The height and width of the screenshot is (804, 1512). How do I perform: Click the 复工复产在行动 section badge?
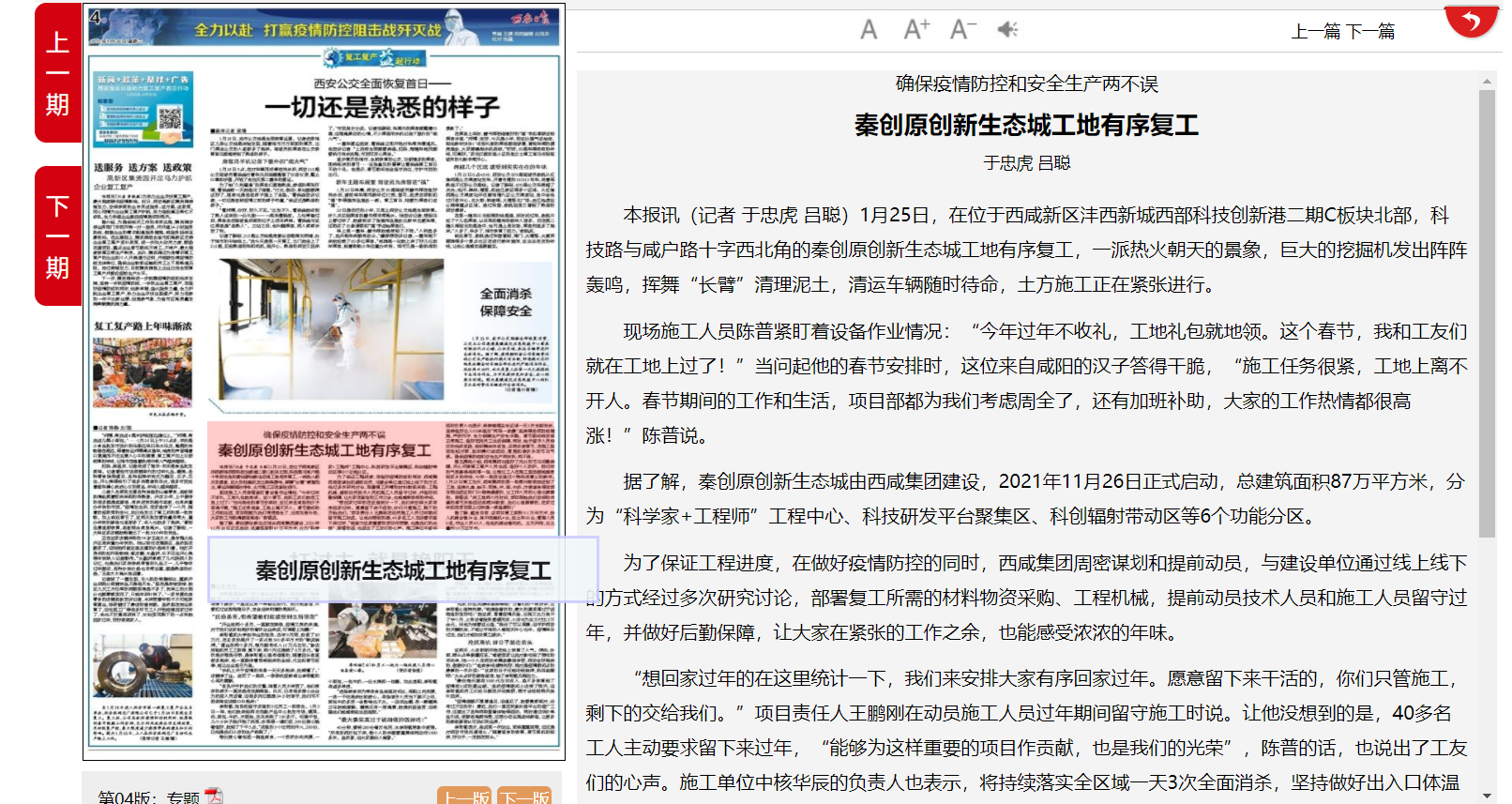(375, 58)
